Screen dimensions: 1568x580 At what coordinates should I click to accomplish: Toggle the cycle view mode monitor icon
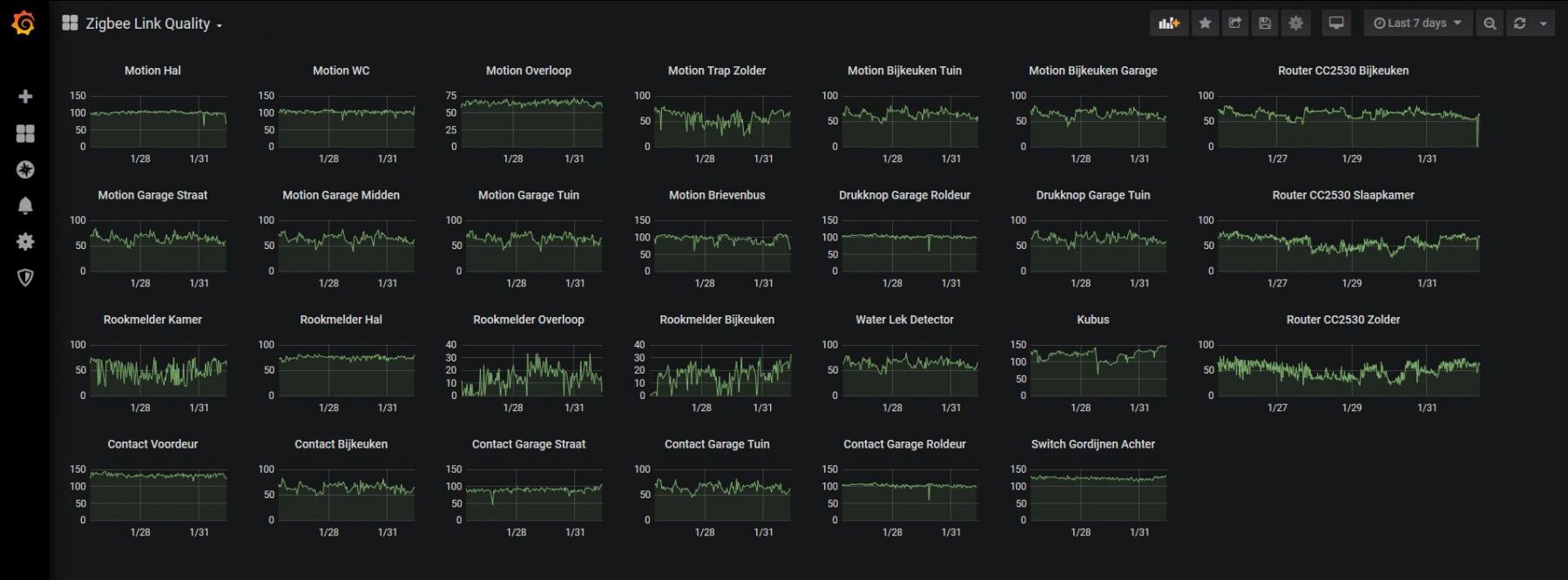[1336, 24]
